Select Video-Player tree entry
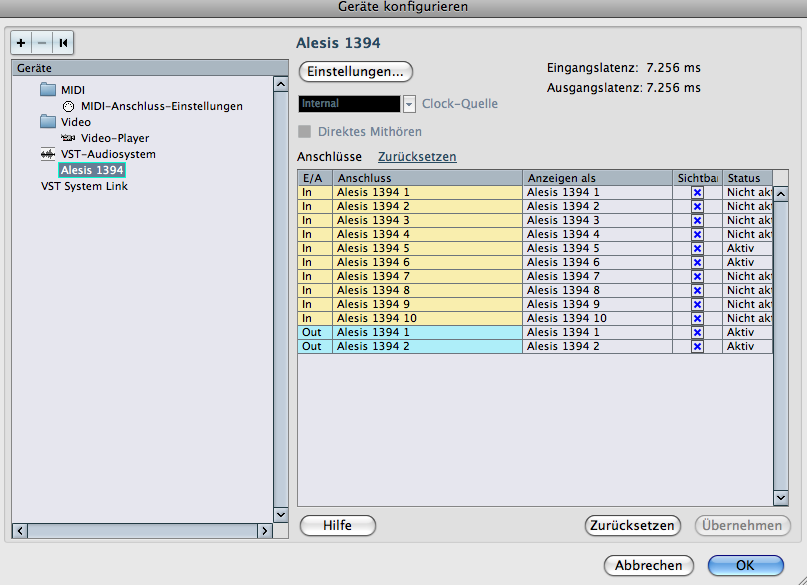This screenshot has height=585, width=807. 115,138
